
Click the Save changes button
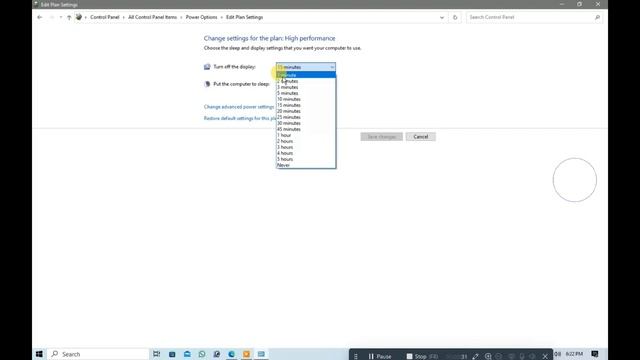coord(381,137)
